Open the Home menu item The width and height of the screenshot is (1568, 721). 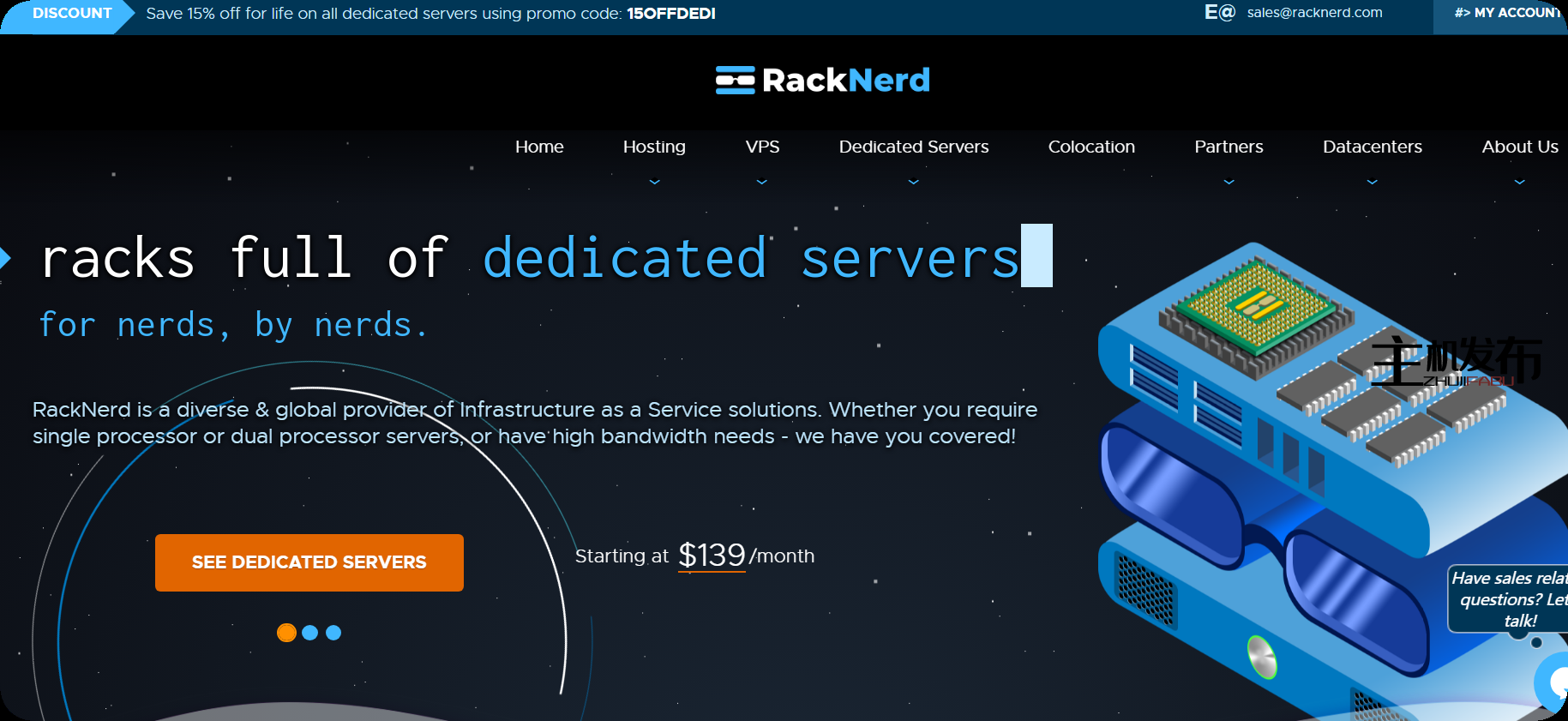pyautogui.click(x=539, y=147)
